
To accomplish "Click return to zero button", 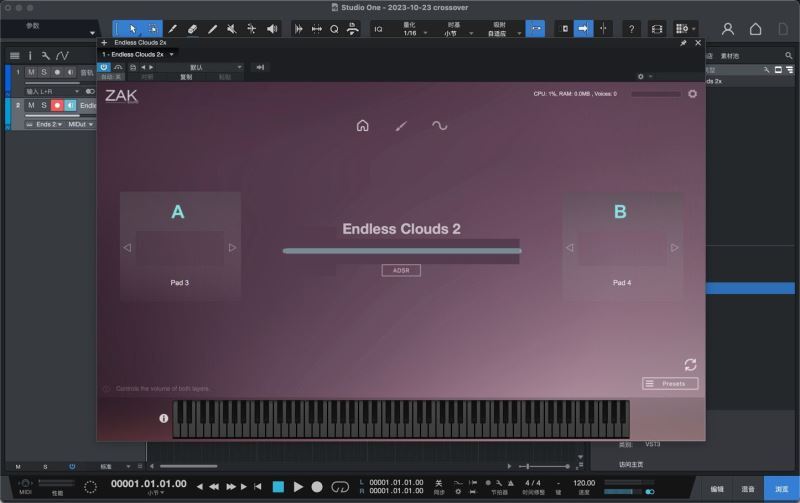I will [x=258, y=487].
